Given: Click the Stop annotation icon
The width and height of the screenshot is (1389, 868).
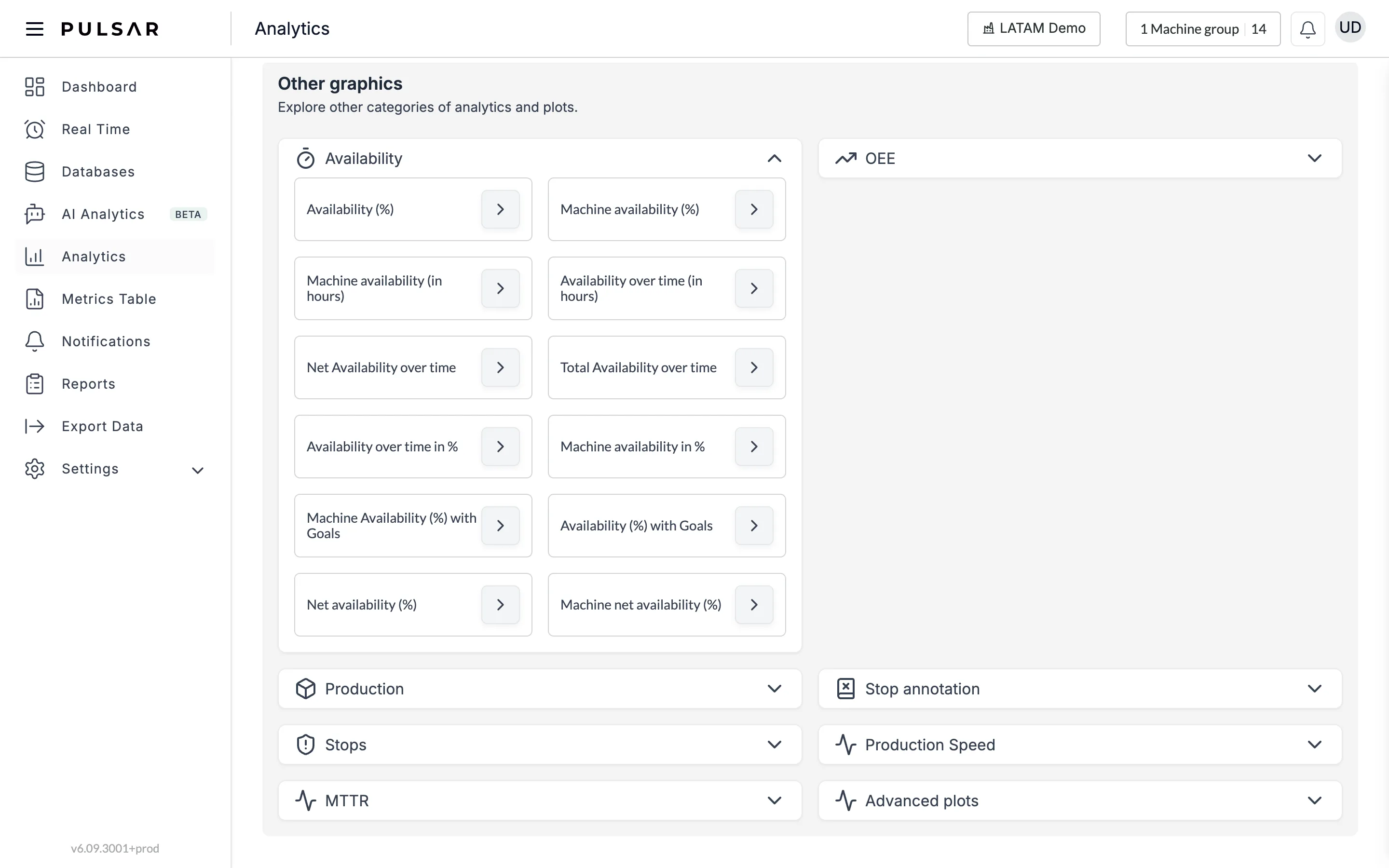Looking at the screenshot, I should coord(845,688).
